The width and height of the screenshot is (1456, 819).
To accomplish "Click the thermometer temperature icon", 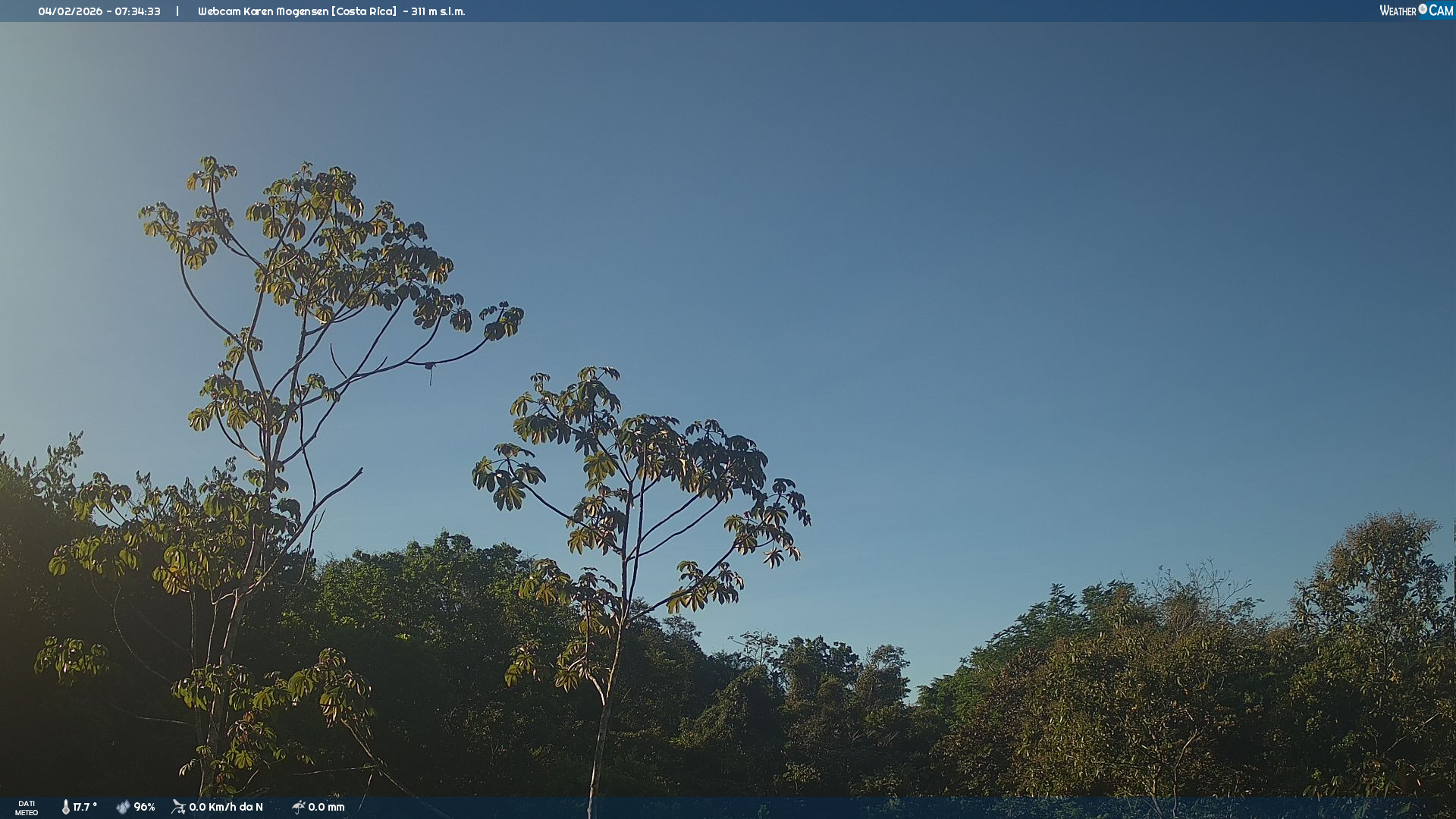I will pos(66,807).
